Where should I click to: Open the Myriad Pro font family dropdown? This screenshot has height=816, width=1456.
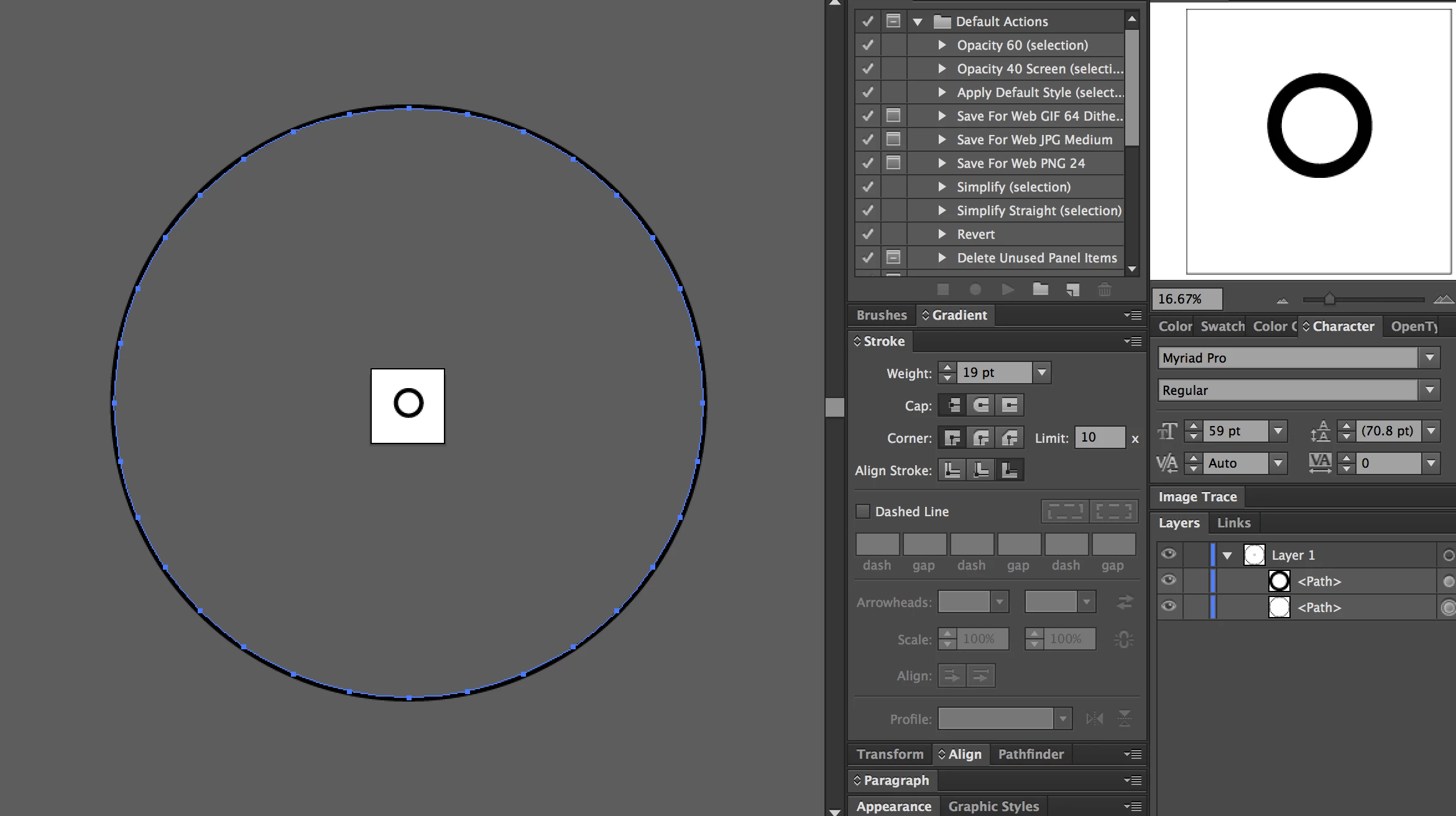(x=1429, y=358)
